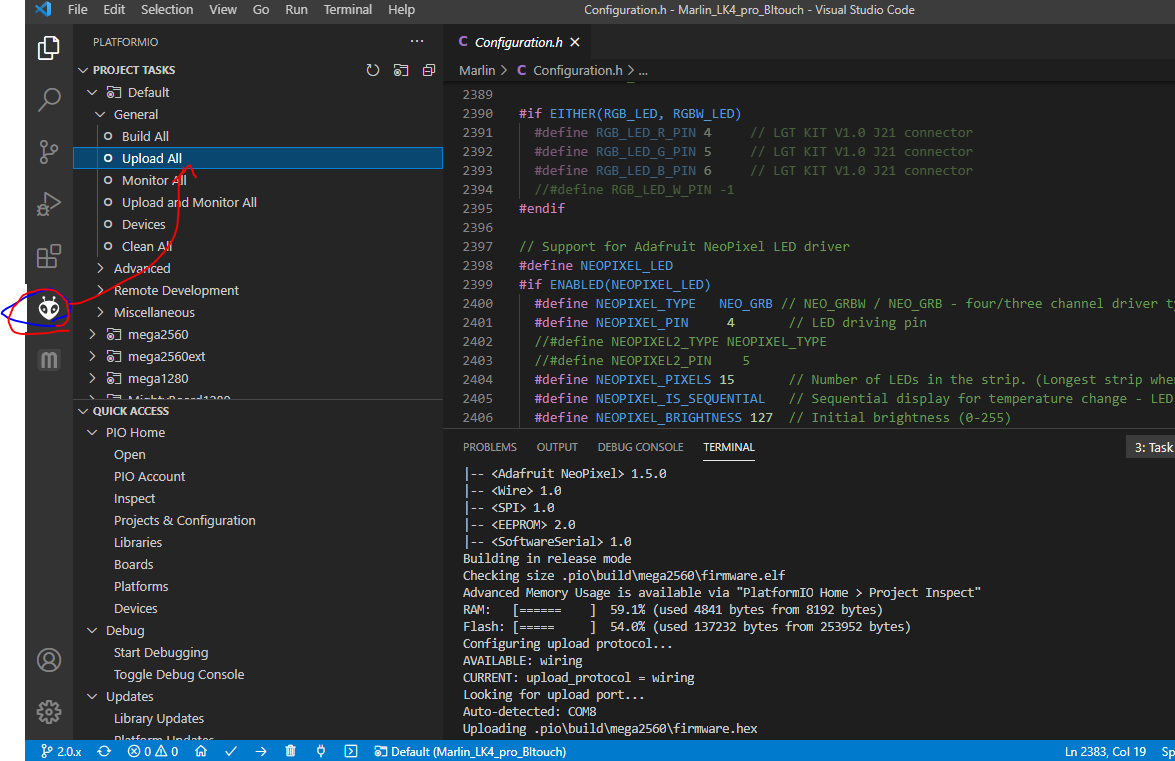Screen dimensions: 1175x761
Task: Open errors and warnings count in status bar
Action: [x=153, y=751]
